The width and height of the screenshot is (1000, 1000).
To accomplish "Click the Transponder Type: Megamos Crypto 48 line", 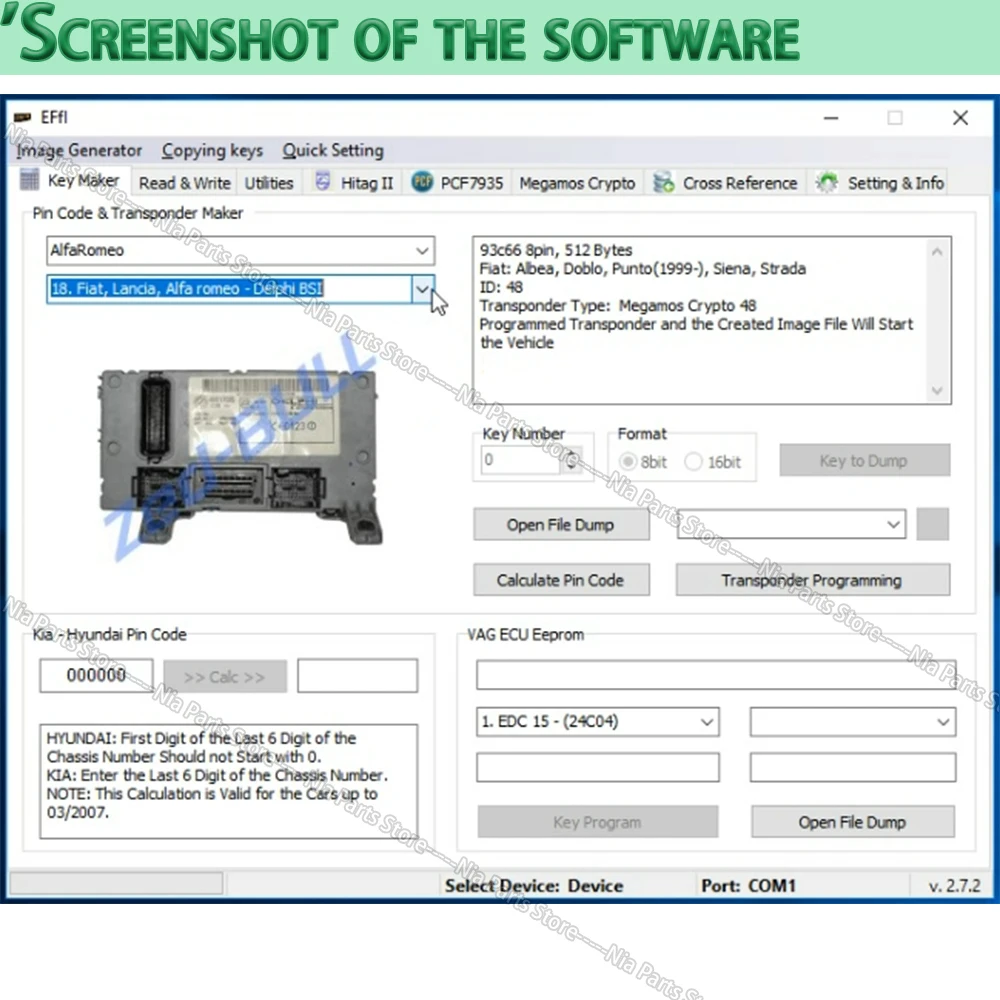I will pyautogui.click(x=617, y=305).
